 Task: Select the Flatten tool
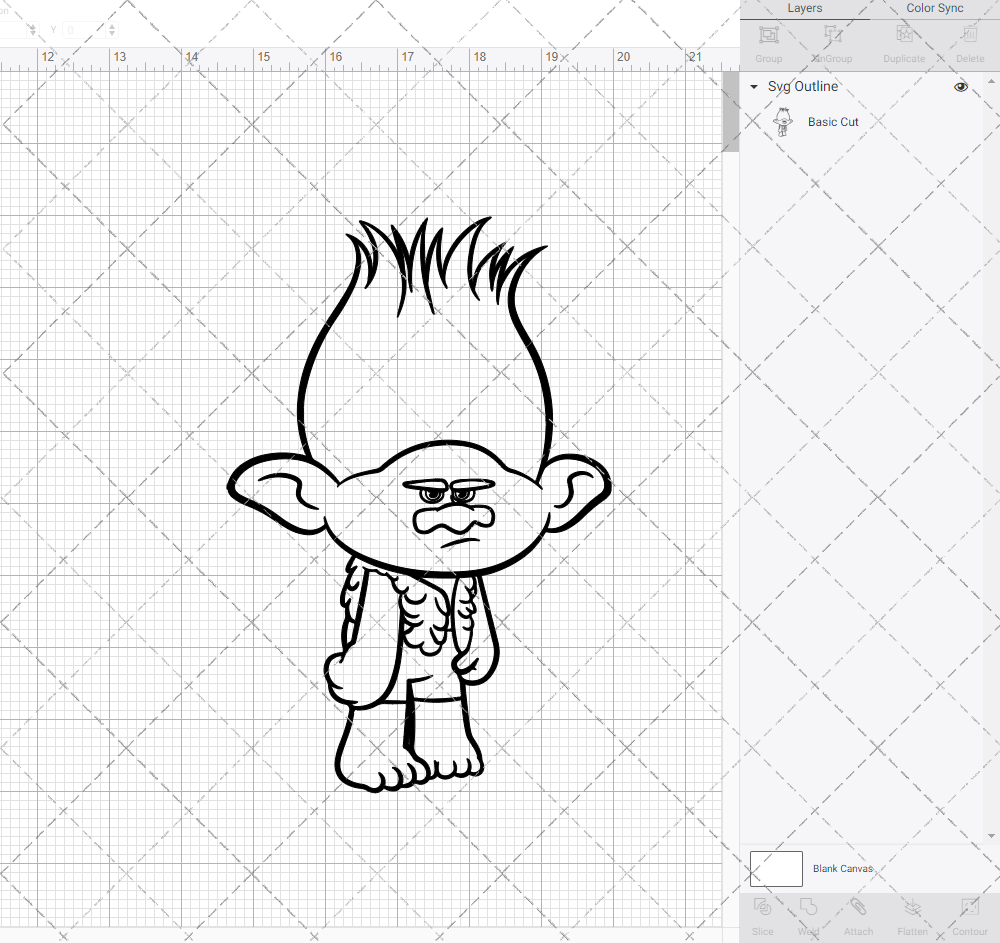coord(913,907)
